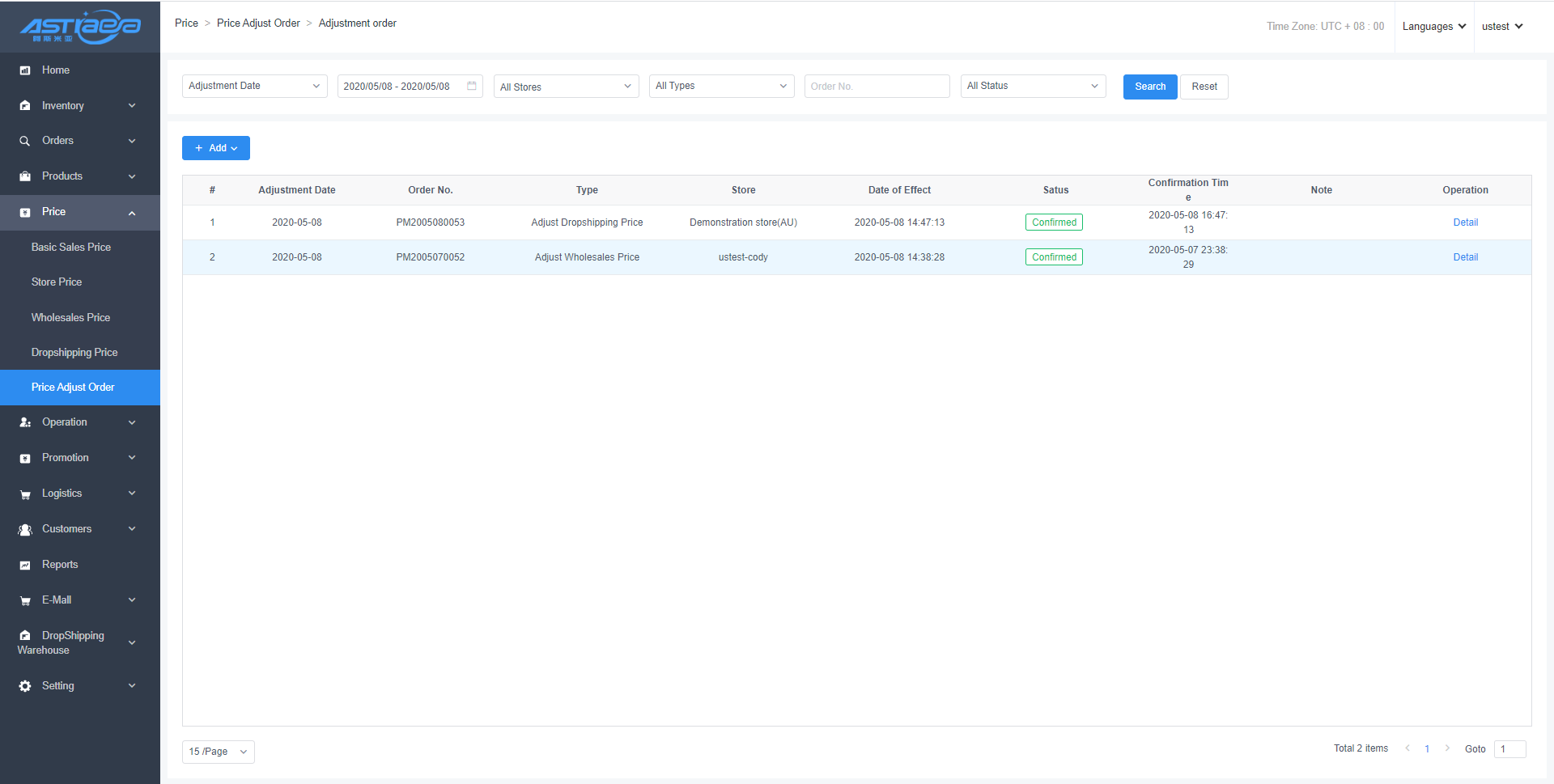Click the Setting gear icon
Image resolution: width=1554 pixels, height=784 pixels.
click(25, 686)
